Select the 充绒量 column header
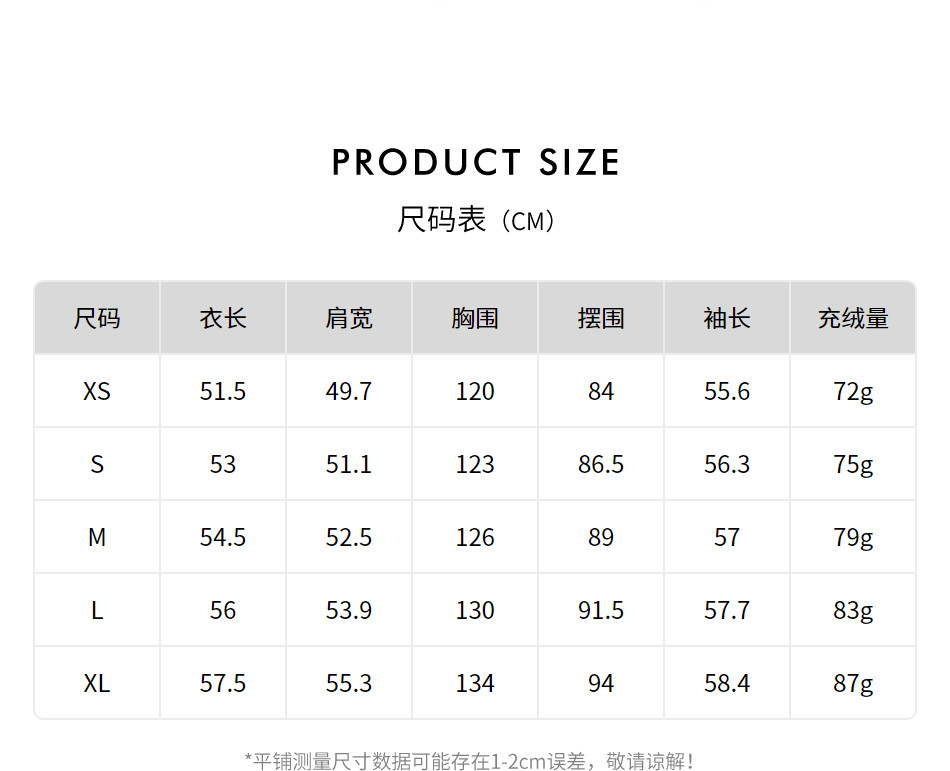The width and height of the screenshot is (950, 771). click(x=853, y=319)
